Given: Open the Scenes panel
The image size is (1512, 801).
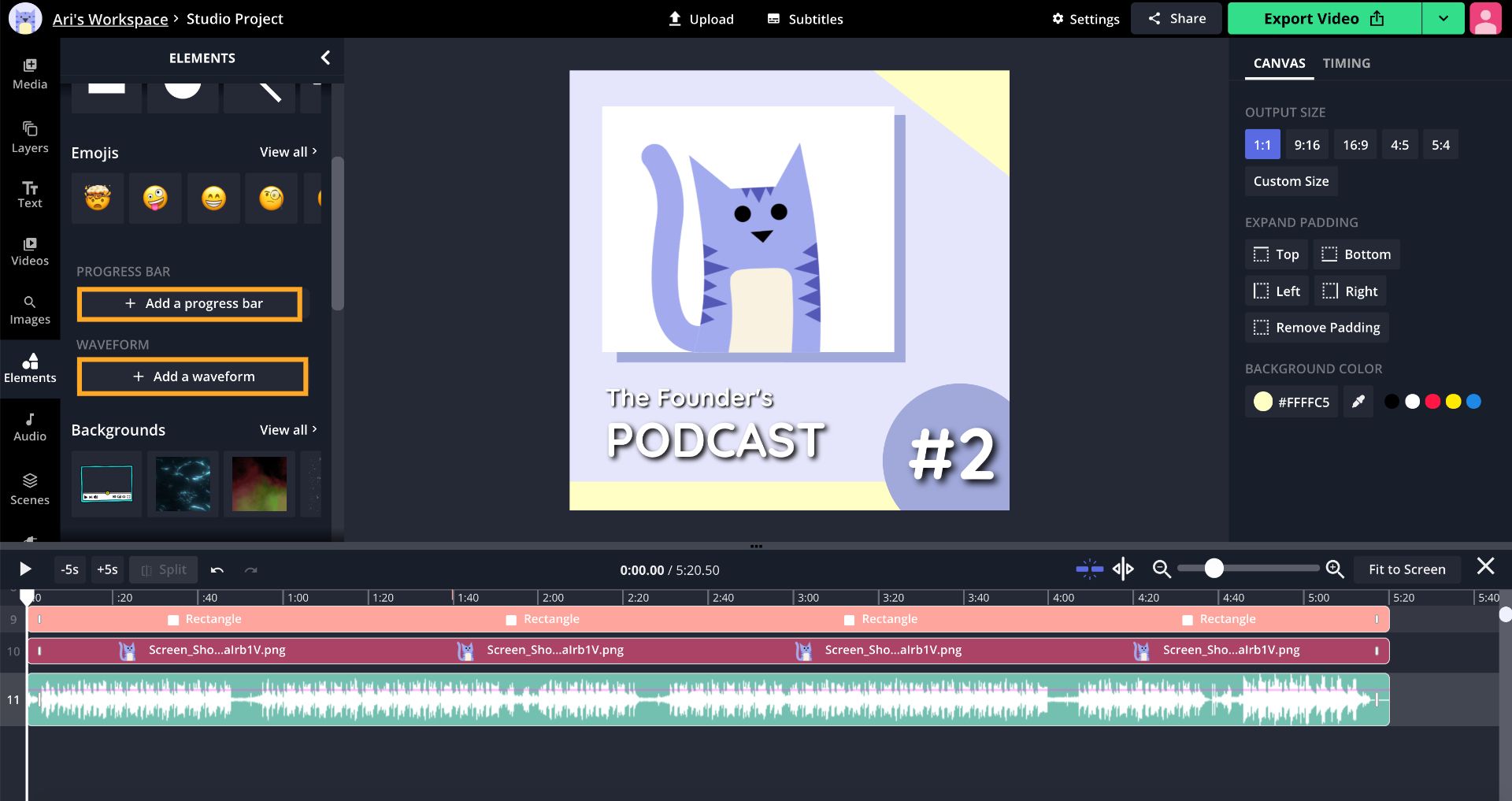Looking at the screenshot, I should pyautogui.click(x=30, y=489).
